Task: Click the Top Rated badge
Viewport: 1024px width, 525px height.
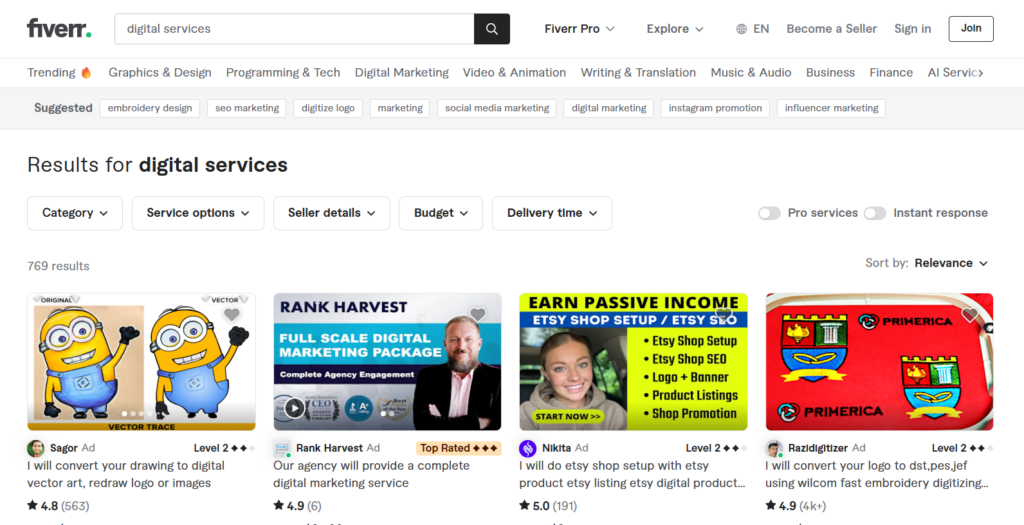Action: pos(458,448)
